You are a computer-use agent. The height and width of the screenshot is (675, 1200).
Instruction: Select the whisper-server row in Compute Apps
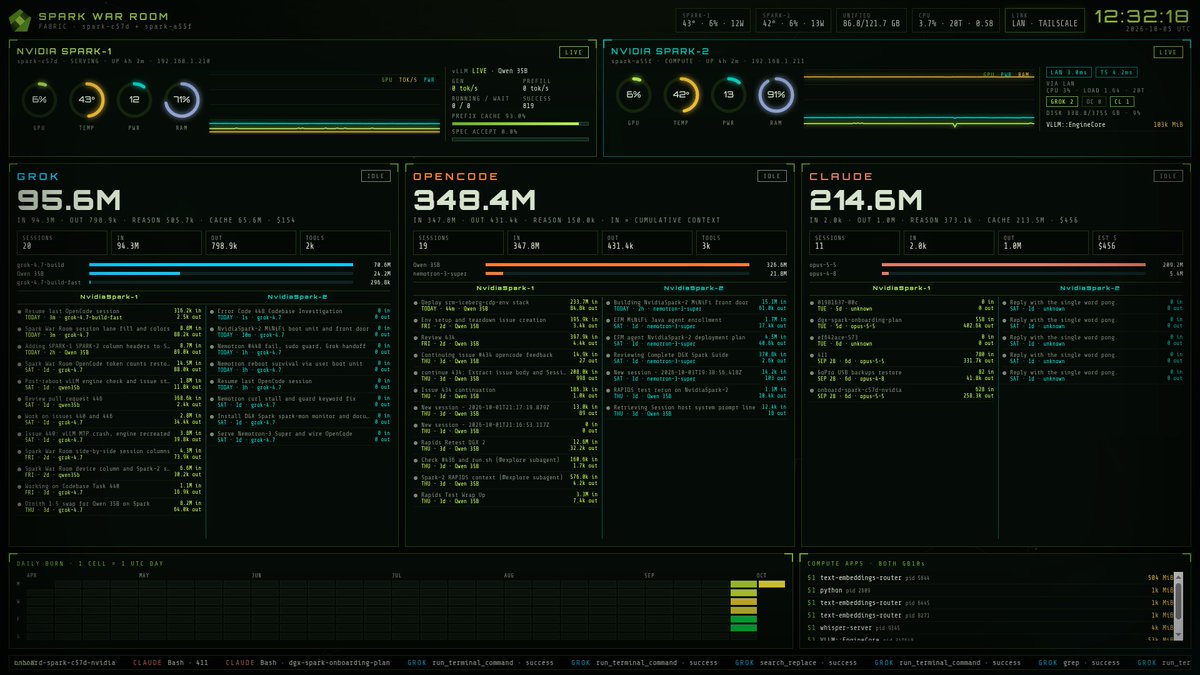[x=990, y=627]
